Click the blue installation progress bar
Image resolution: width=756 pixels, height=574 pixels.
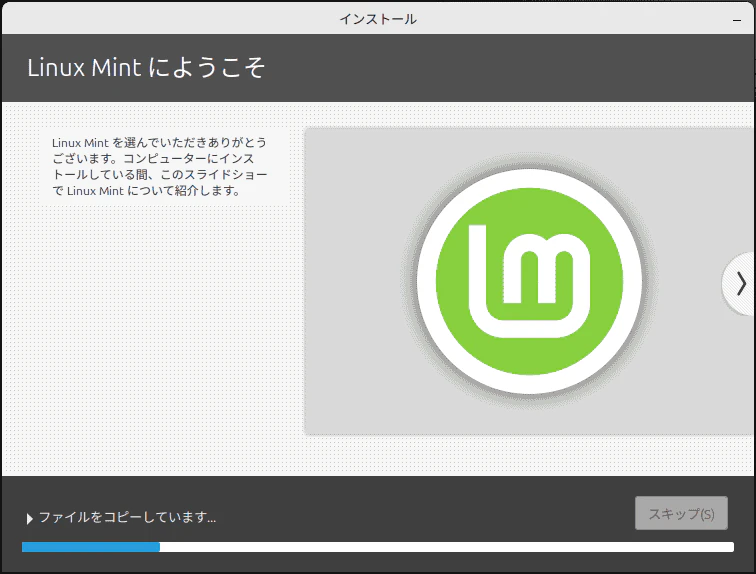point(378,547)
